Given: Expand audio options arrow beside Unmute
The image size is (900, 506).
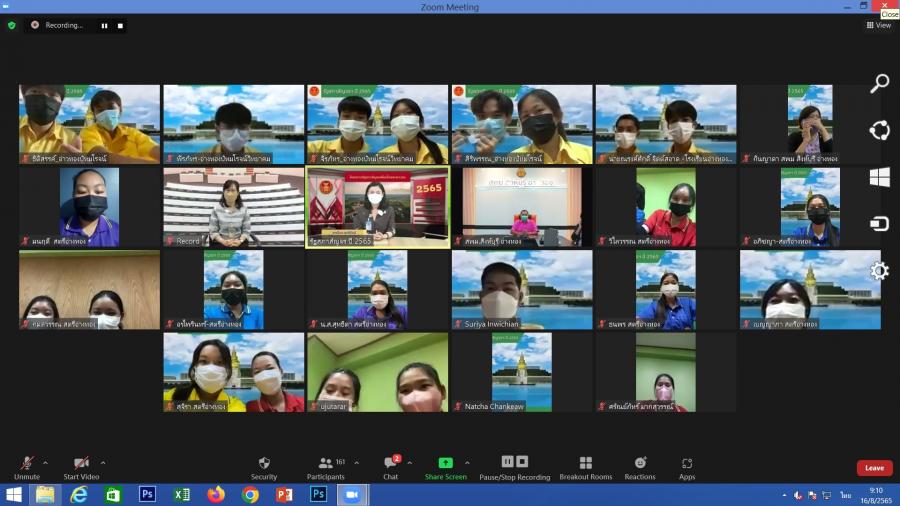Looking at the screenshot, I should coord(45,463).
